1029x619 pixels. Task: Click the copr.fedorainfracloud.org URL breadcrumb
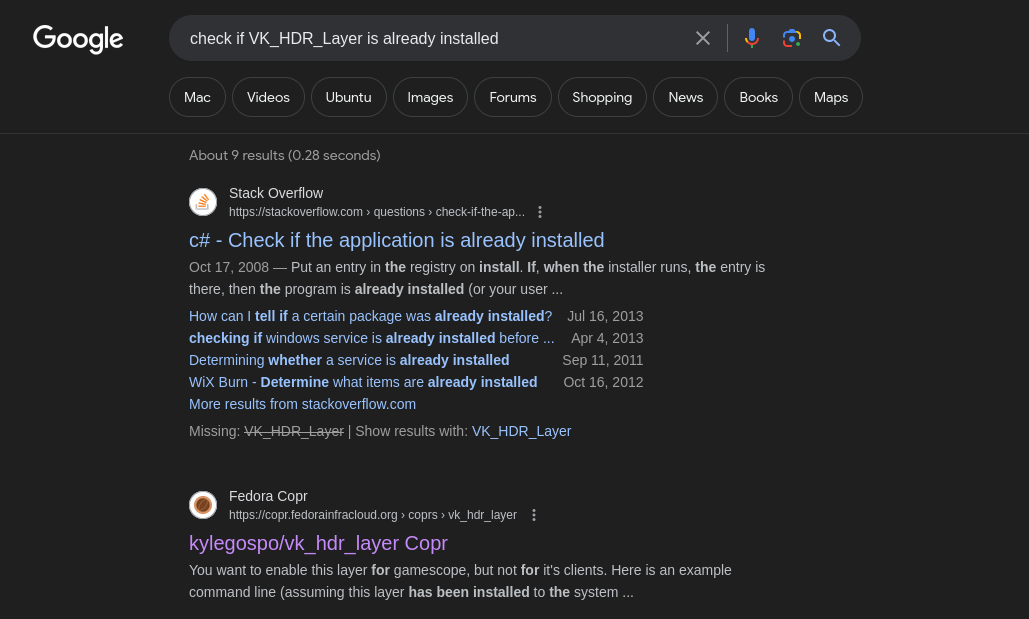(x=373, y=515)
